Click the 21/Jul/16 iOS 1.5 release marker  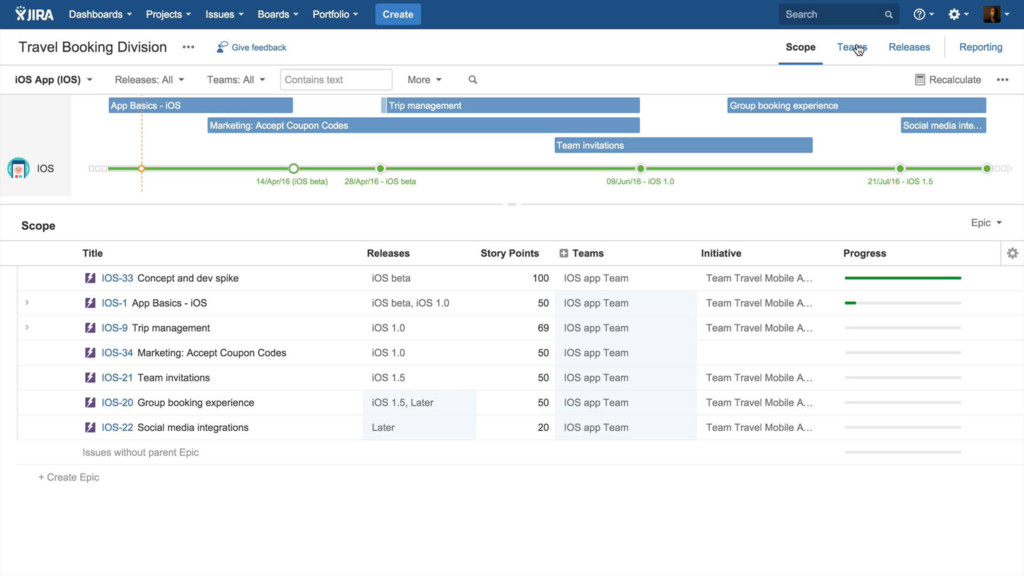tap(900, 168)
